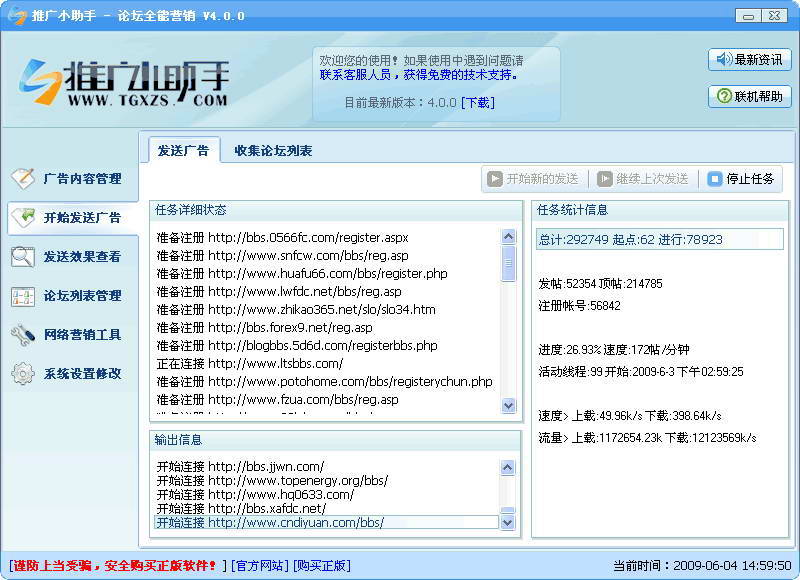
Task: Open 最新资讯 news button
Action: [749, 60]
